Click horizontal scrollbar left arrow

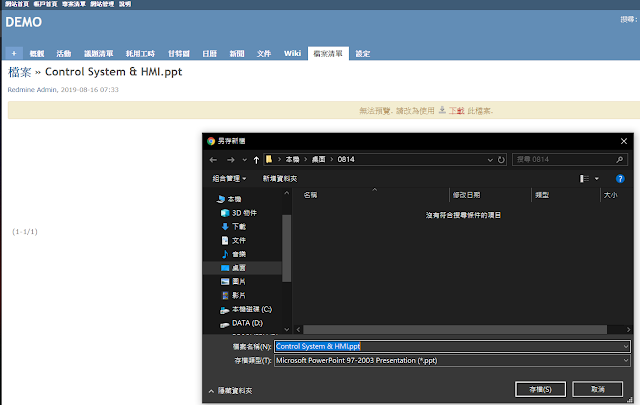point(298,329)
